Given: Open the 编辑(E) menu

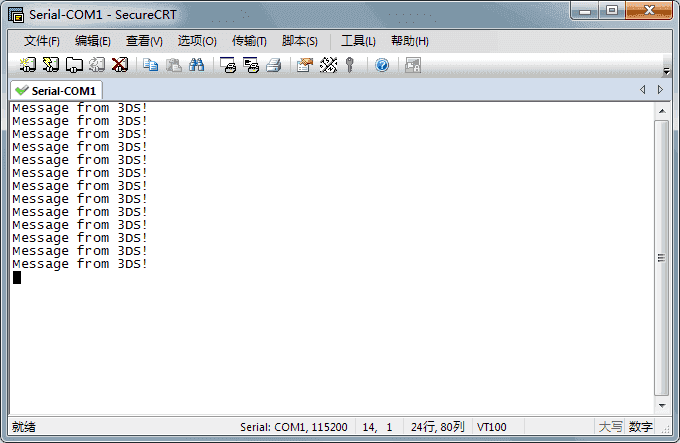Looking at the screenshot, I should (93, 41).
